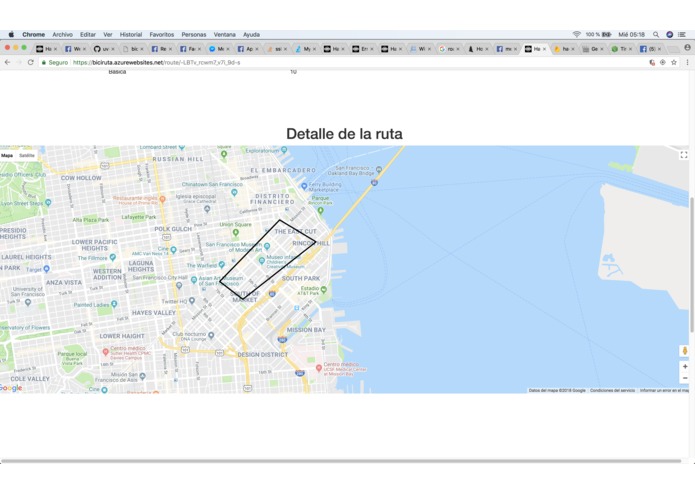695x494 pixels.
Task: Open the Favoritos menu
Action: coord(162,35)
